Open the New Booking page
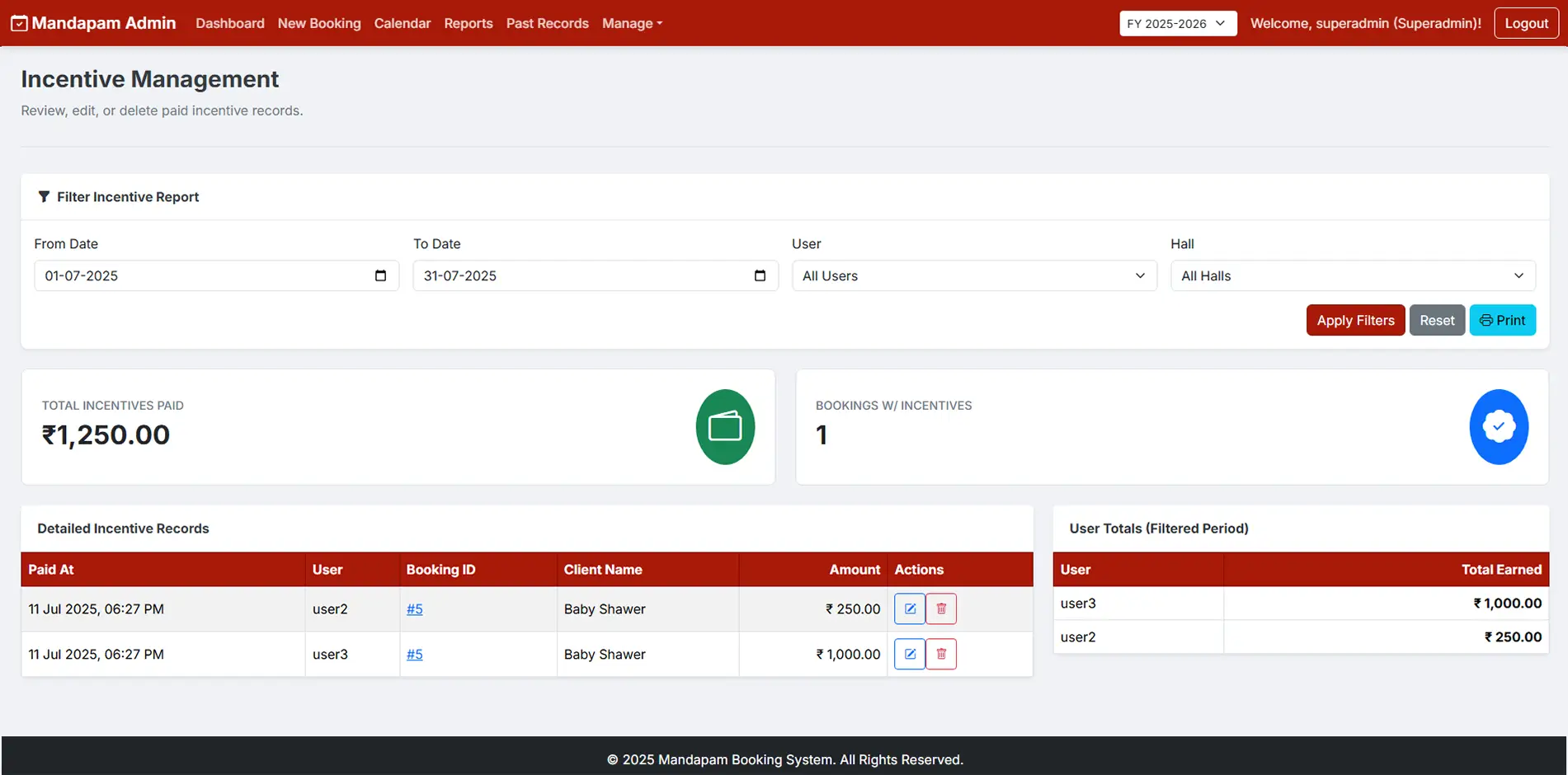 (x=319, y=23)
